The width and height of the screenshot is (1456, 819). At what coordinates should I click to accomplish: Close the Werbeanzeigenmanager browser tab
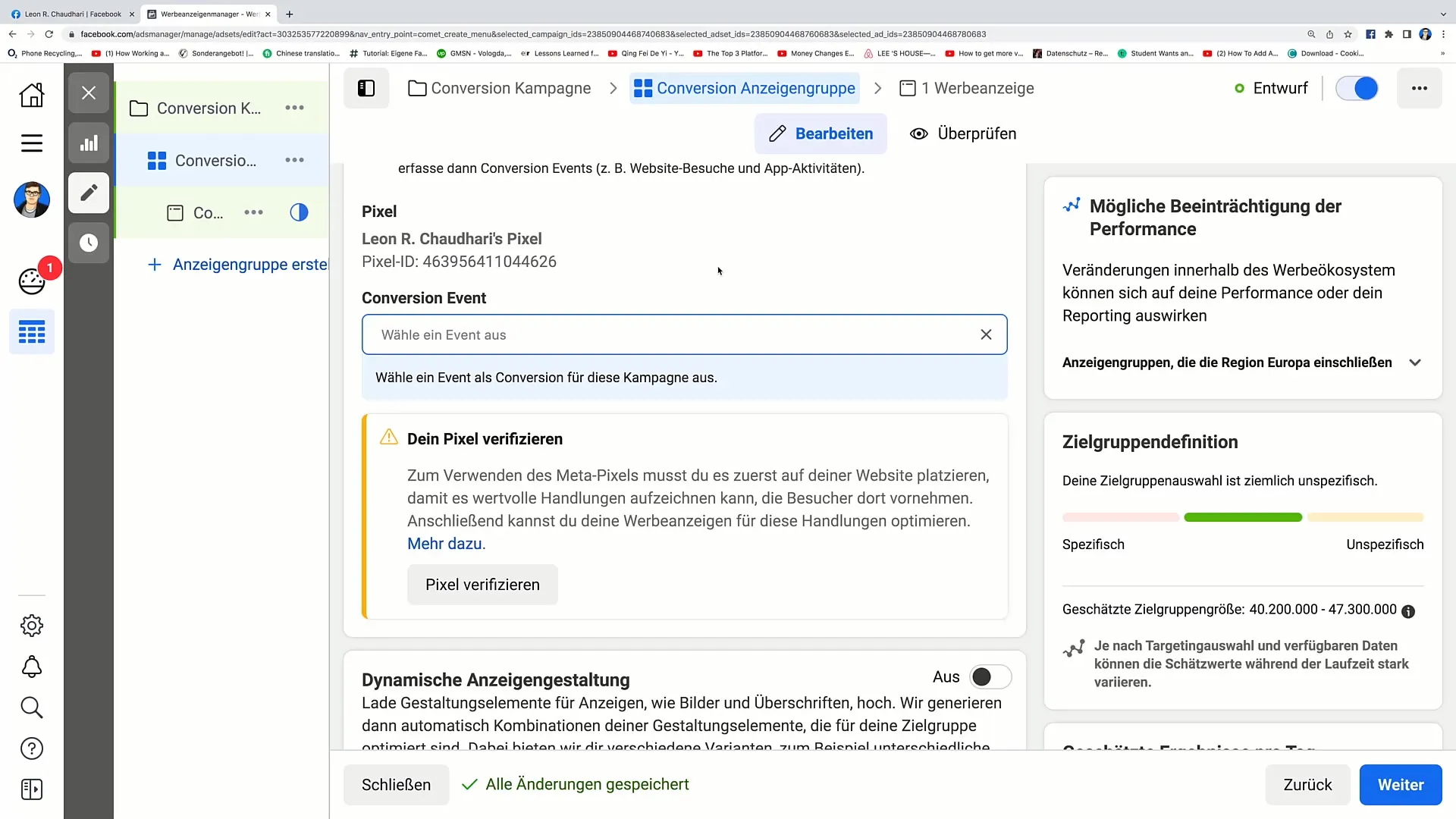[x=268, y=14]
